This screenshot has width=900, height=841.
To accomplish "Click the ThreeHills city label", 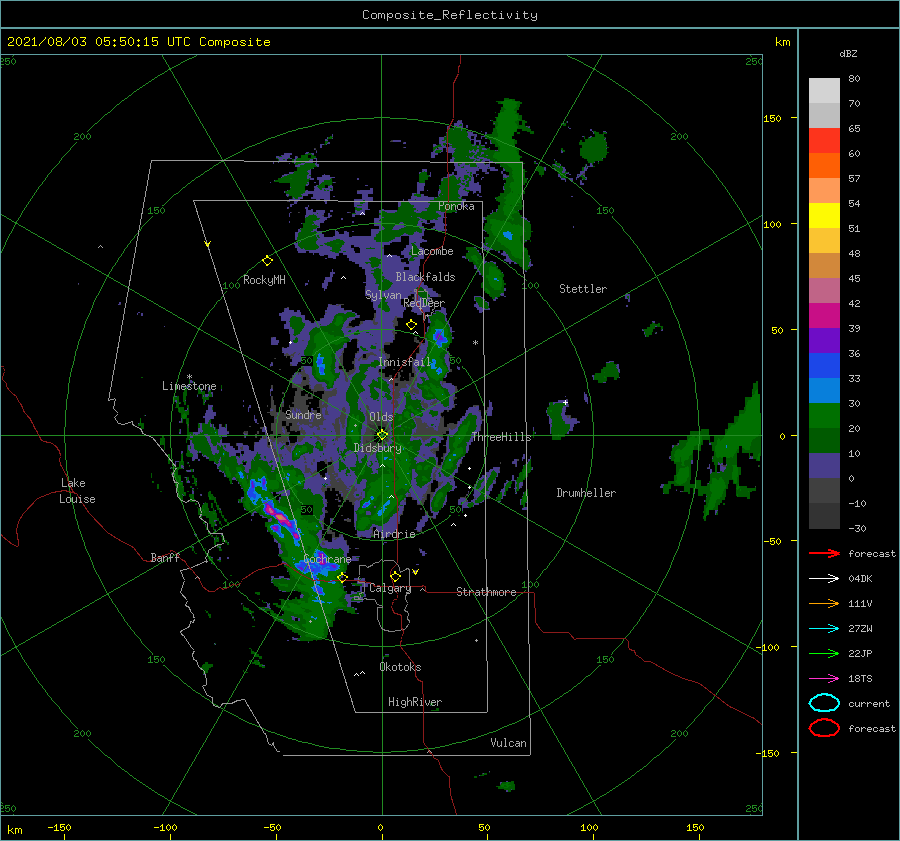I will click(501, 437).
